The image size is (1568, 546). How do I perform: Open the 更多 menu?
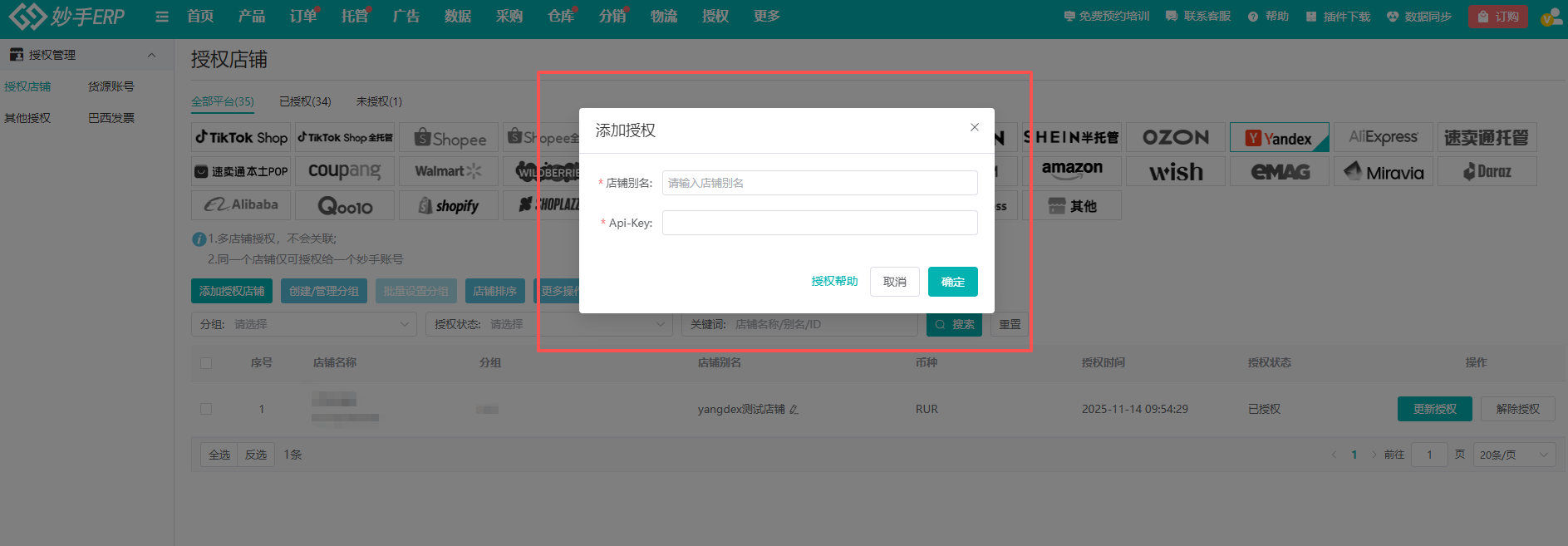click(x=767, y=17)
